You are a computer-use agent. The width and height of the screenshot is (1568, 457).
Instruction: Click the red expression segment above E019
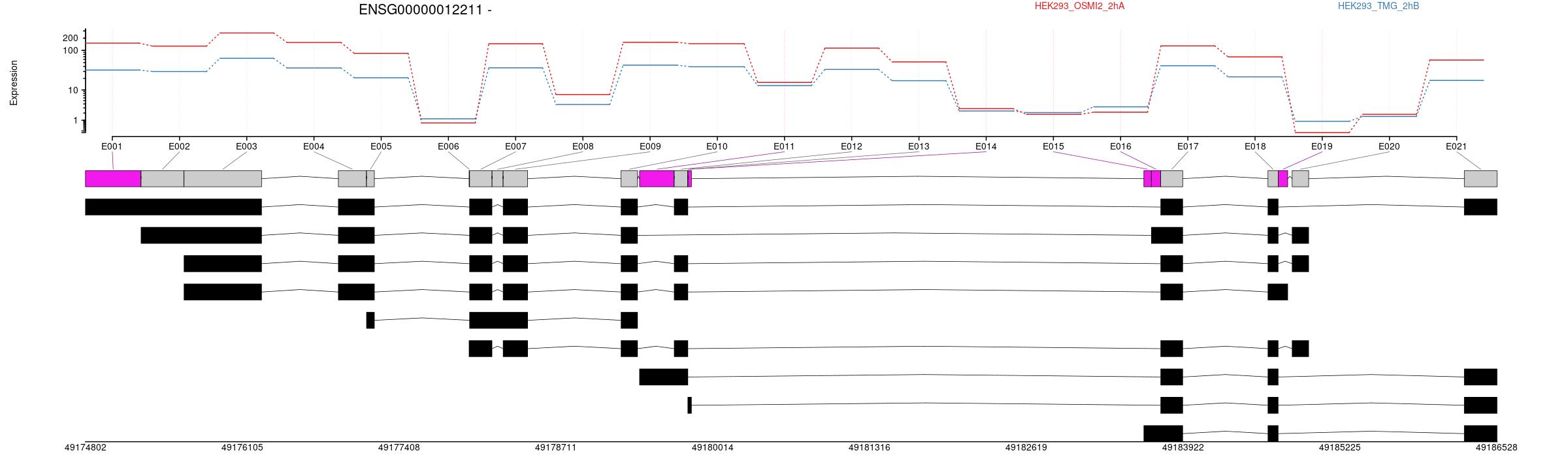[1322, 133]
